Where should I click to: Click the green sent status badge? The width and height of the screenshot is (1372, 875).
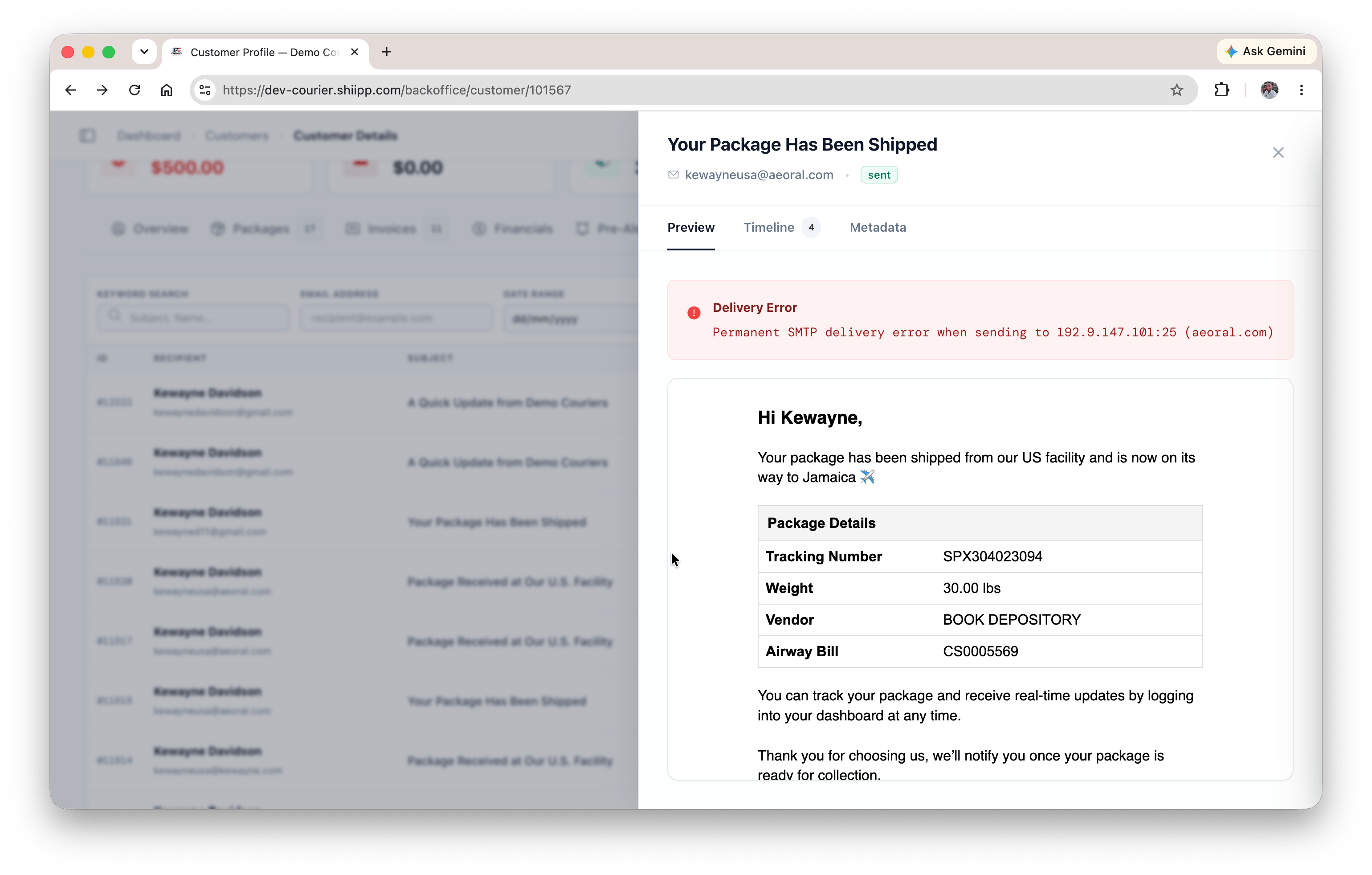click(878, 175)
